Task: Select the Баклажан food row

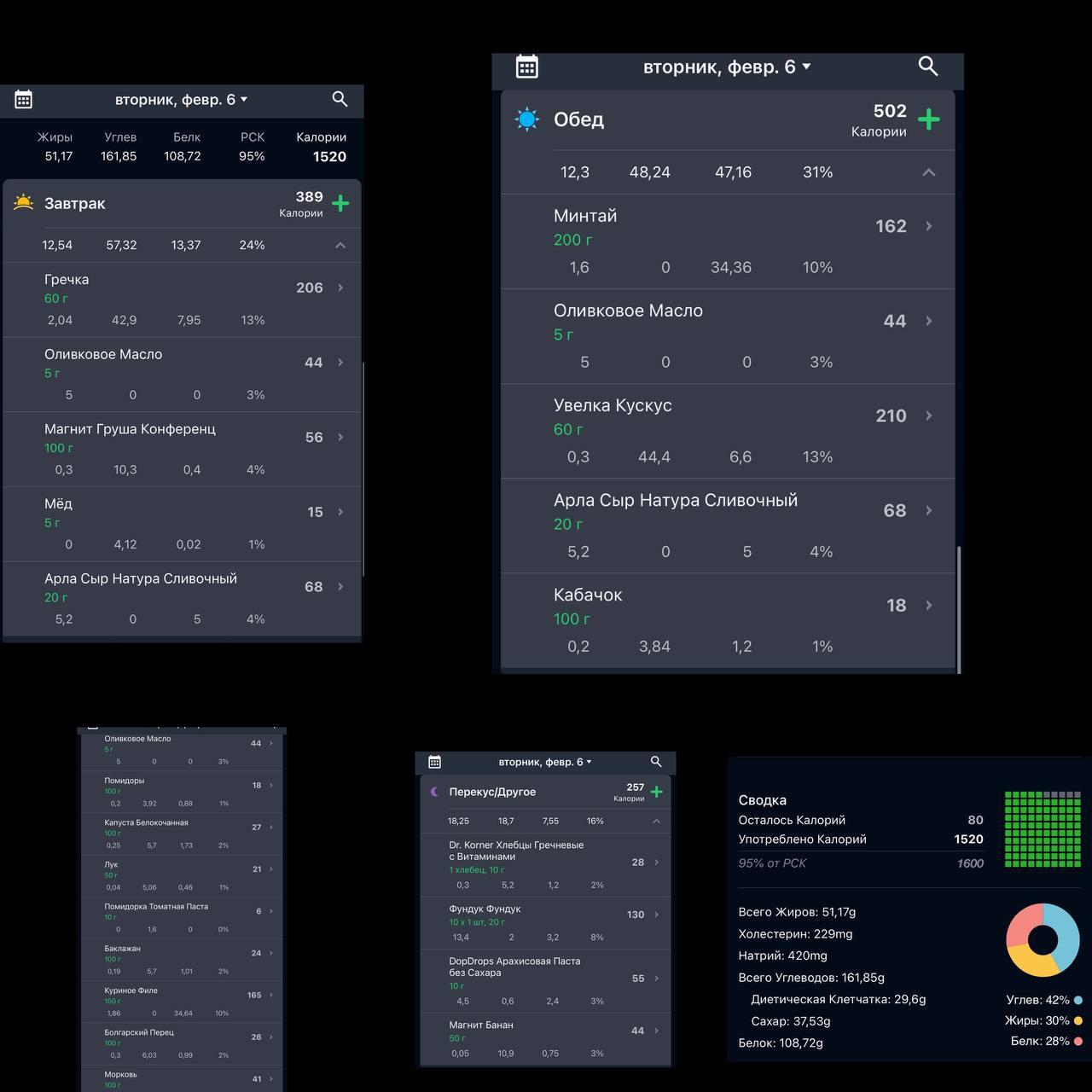Action: [x=182, y=959]
